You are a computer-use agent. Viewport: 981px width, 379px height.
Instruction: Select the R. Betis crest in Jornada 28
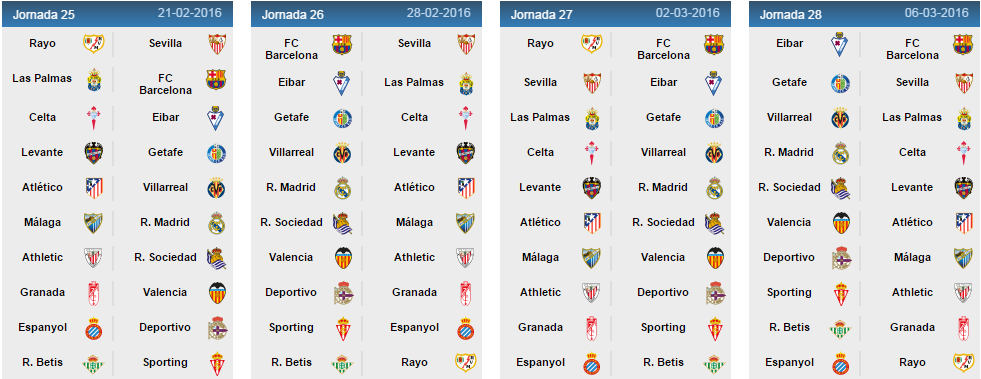click(841, 328)
